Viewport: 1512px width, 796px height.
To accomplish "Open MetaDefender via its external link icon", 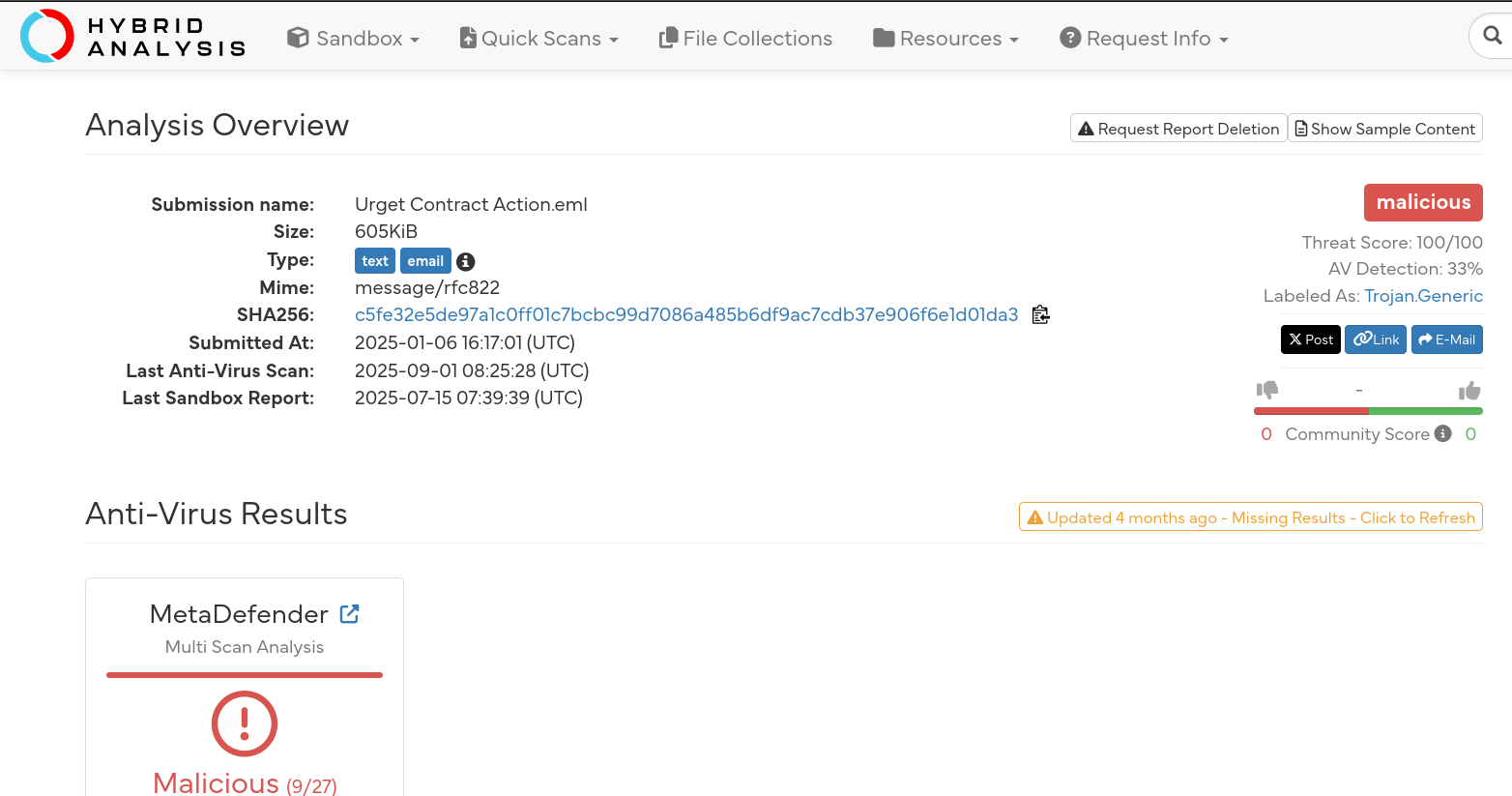I will (x=349, y=613).
